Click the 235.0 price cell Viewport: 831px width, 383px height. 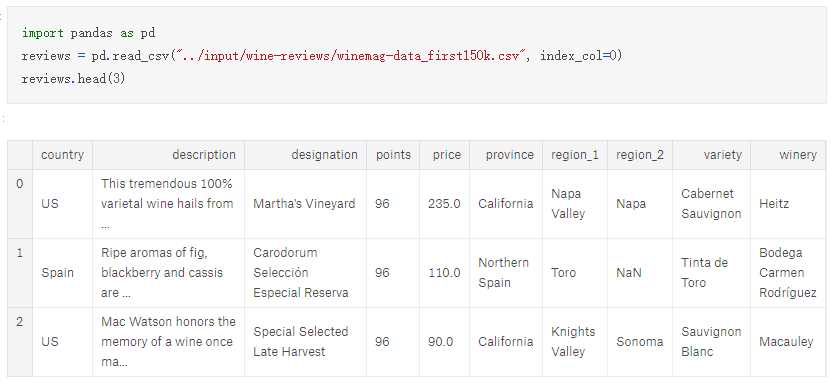coord(444,203)
